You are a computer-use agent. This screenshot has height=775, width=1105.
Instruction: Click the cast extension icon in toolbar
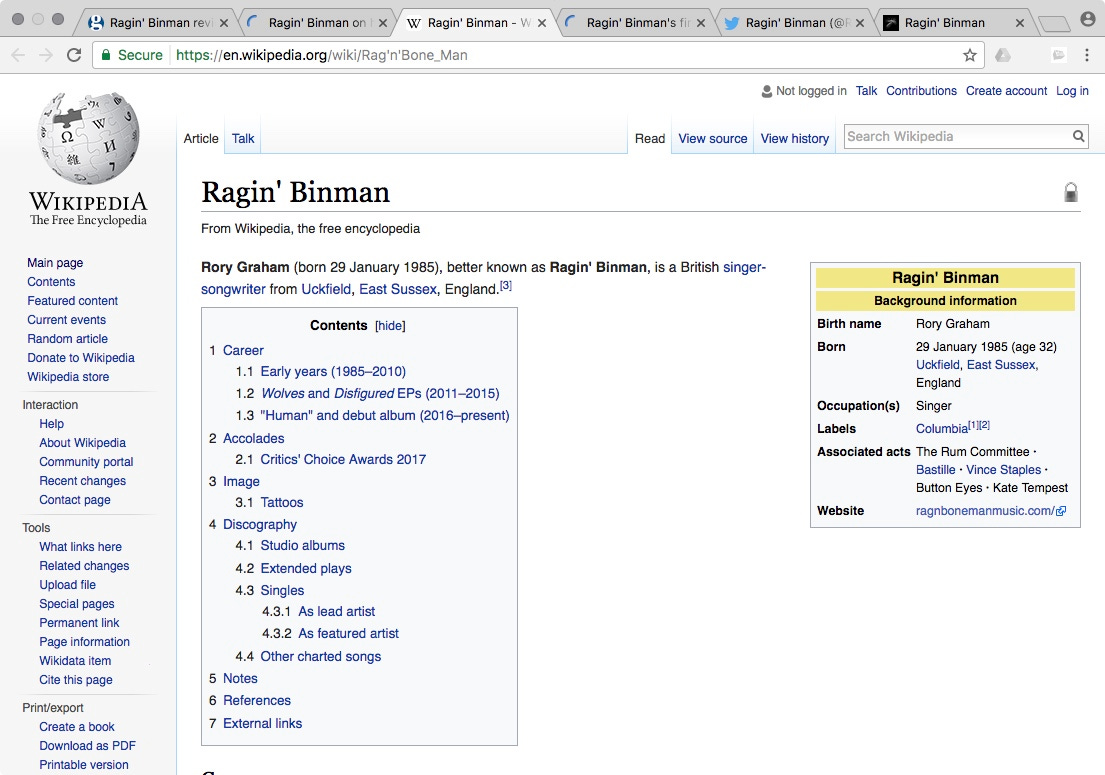pos(1058,55)
